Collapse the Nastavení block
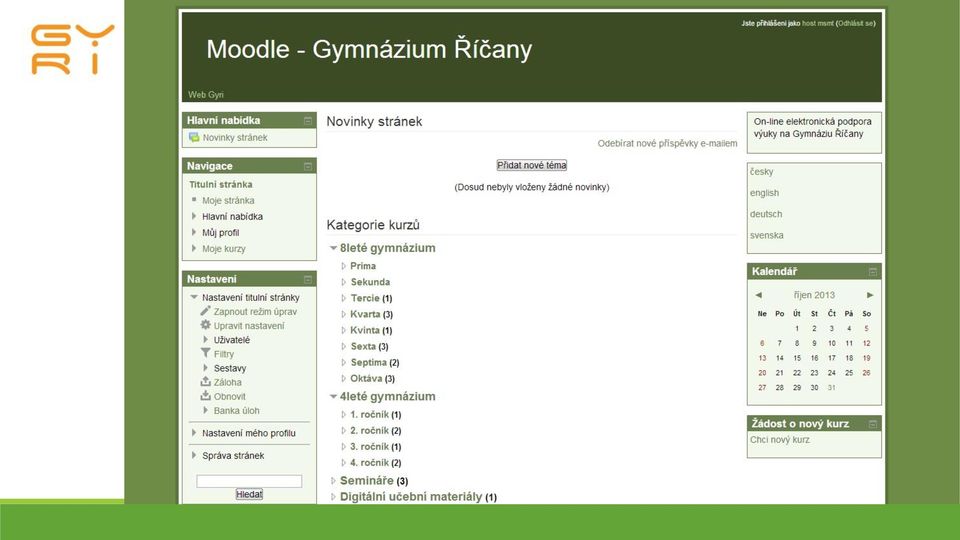This screenshot has height=540, width=960. click(308, 280)
